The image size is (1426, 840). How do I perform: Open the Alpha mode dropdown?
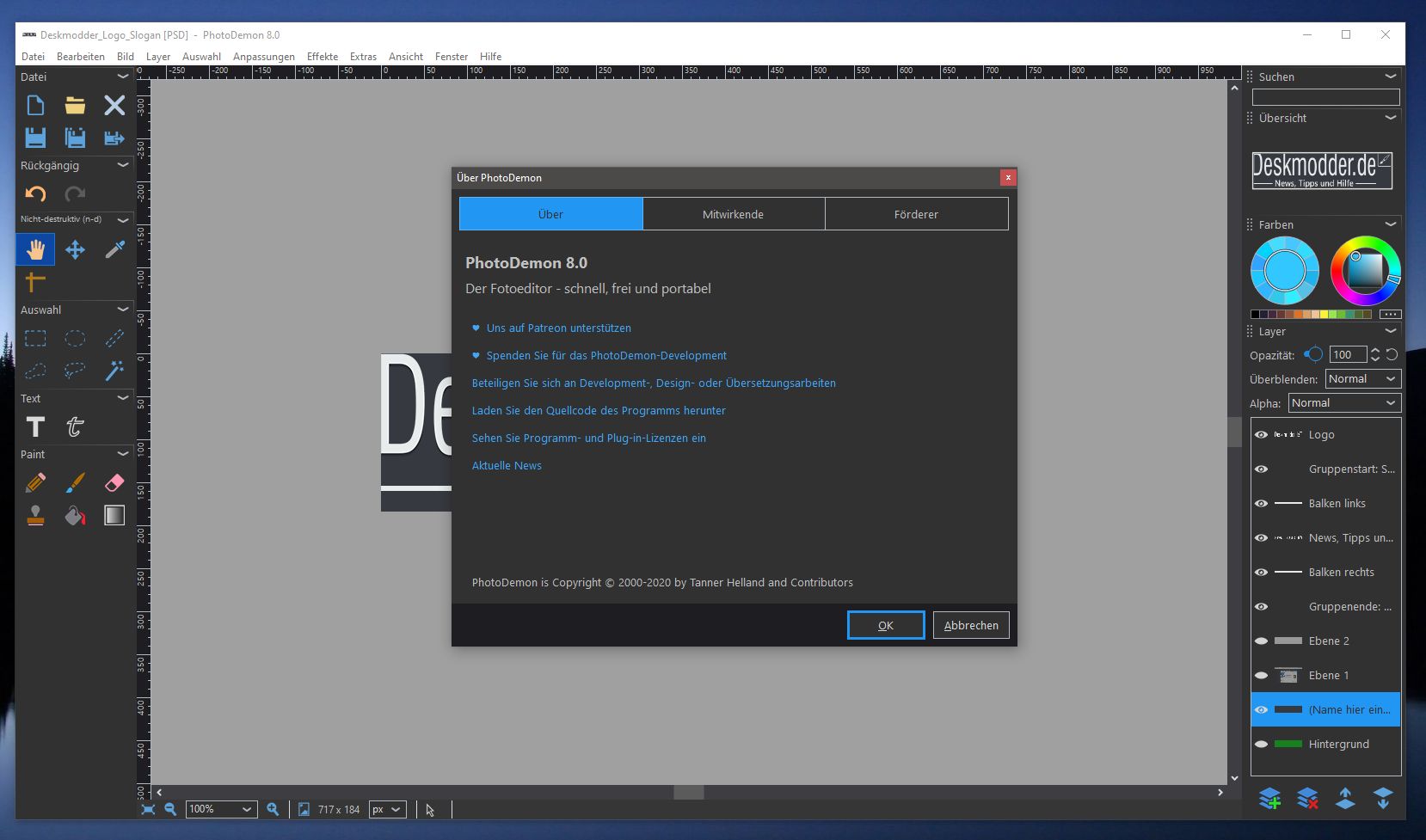[1344, 403]
